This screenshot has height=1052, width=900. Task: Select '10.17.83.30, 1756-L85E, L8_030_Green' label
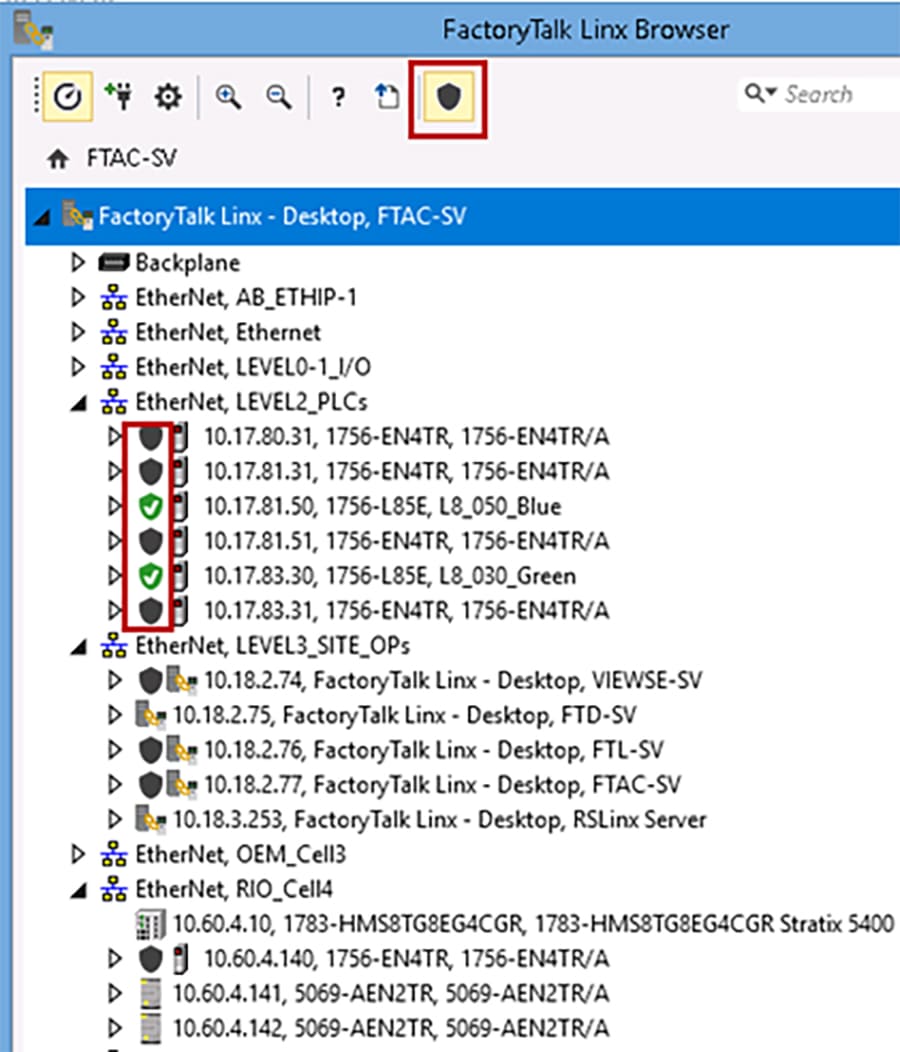(x=390, y=576)
